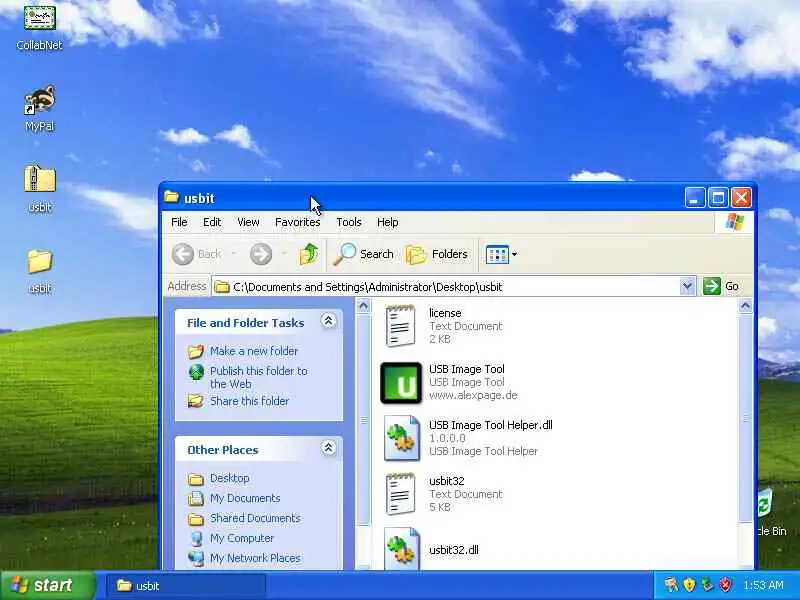Select the usbit32.dll file icon
Image resolution: width=800 pixels, height=600 pixels.
click(x=402, y=548)
